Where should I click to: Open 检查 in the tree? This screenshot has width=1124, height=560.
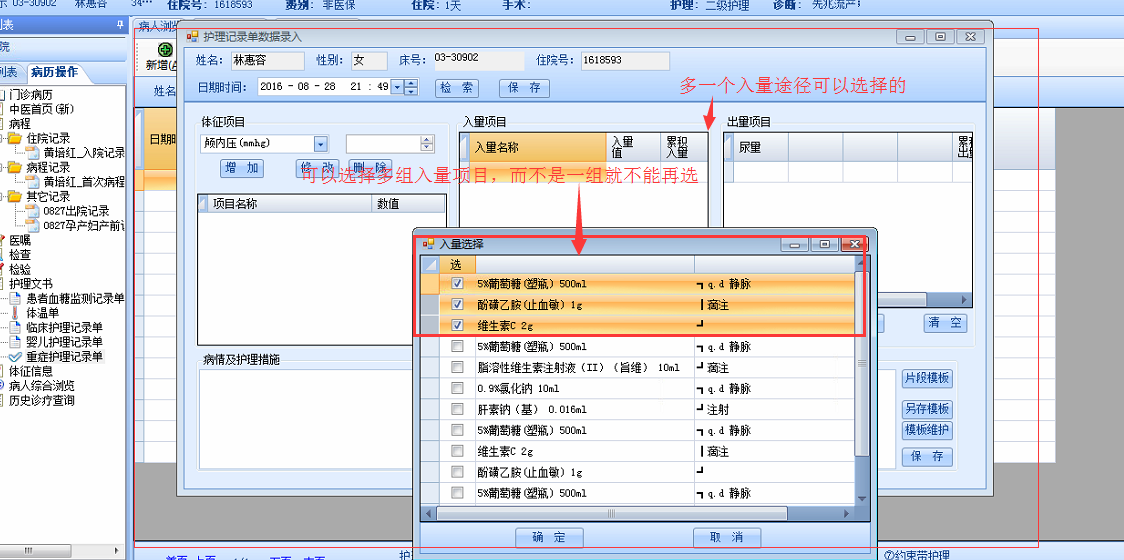pos(20,255)
